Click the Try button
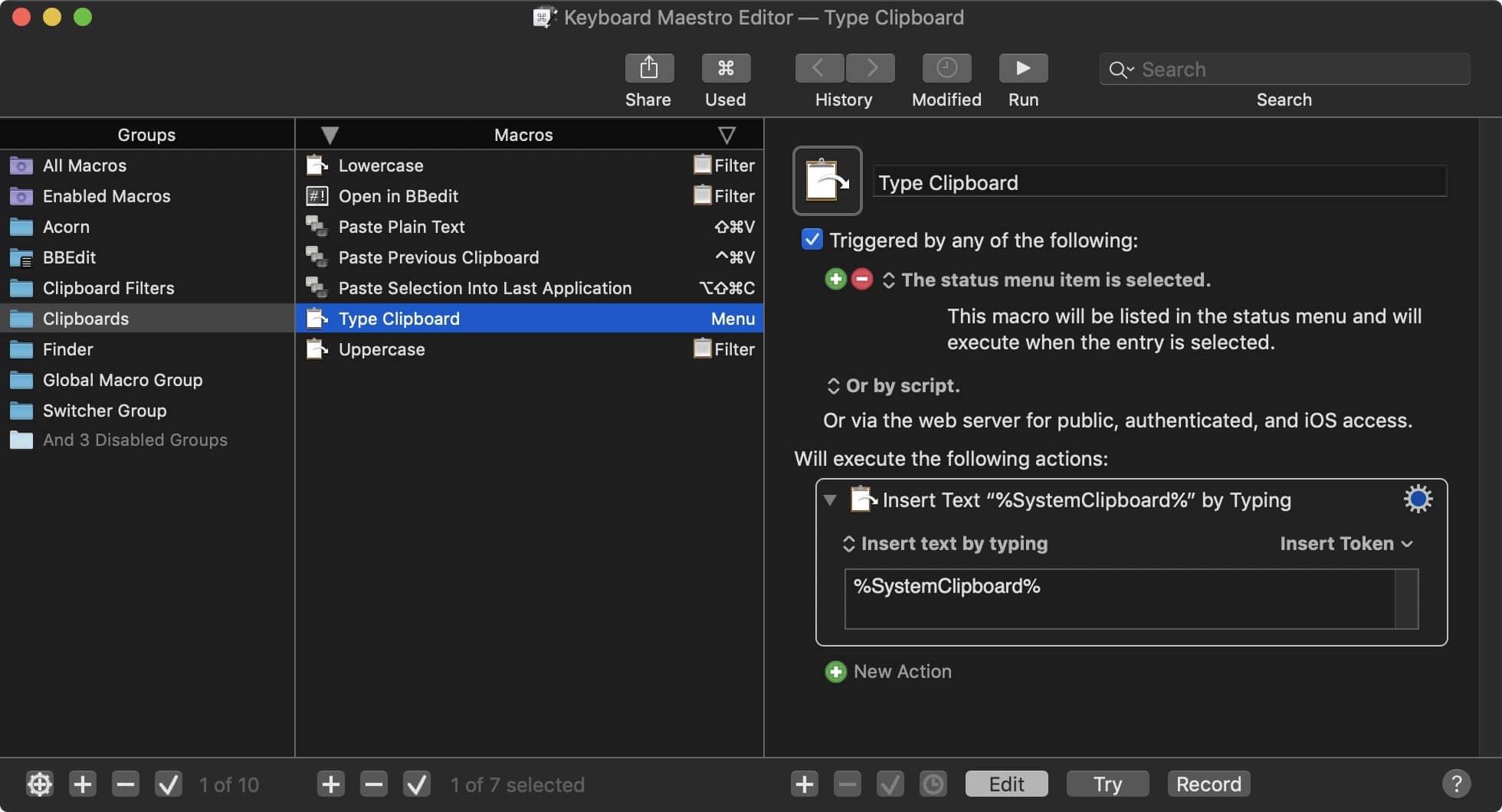 coord(1107,784)
